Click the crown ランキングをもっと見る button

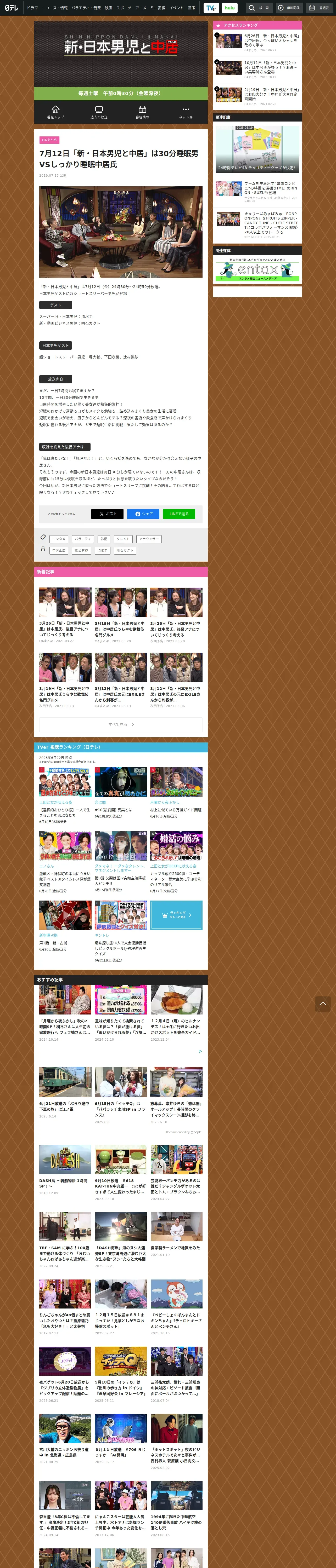pyautogui.click(x=176, y=915)
